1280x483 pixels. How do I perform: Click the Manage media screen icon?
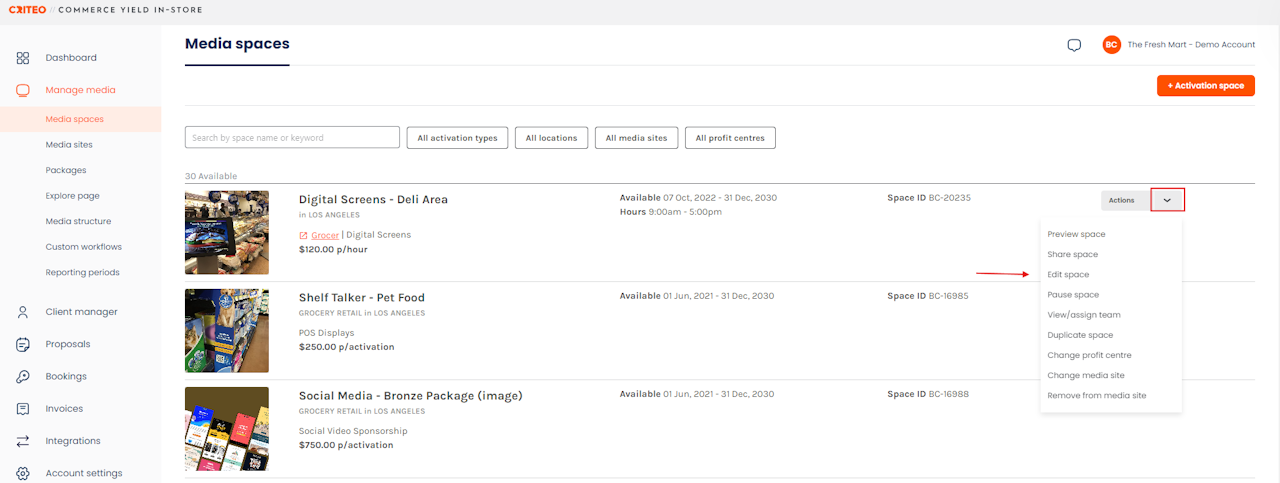point(23,90)
